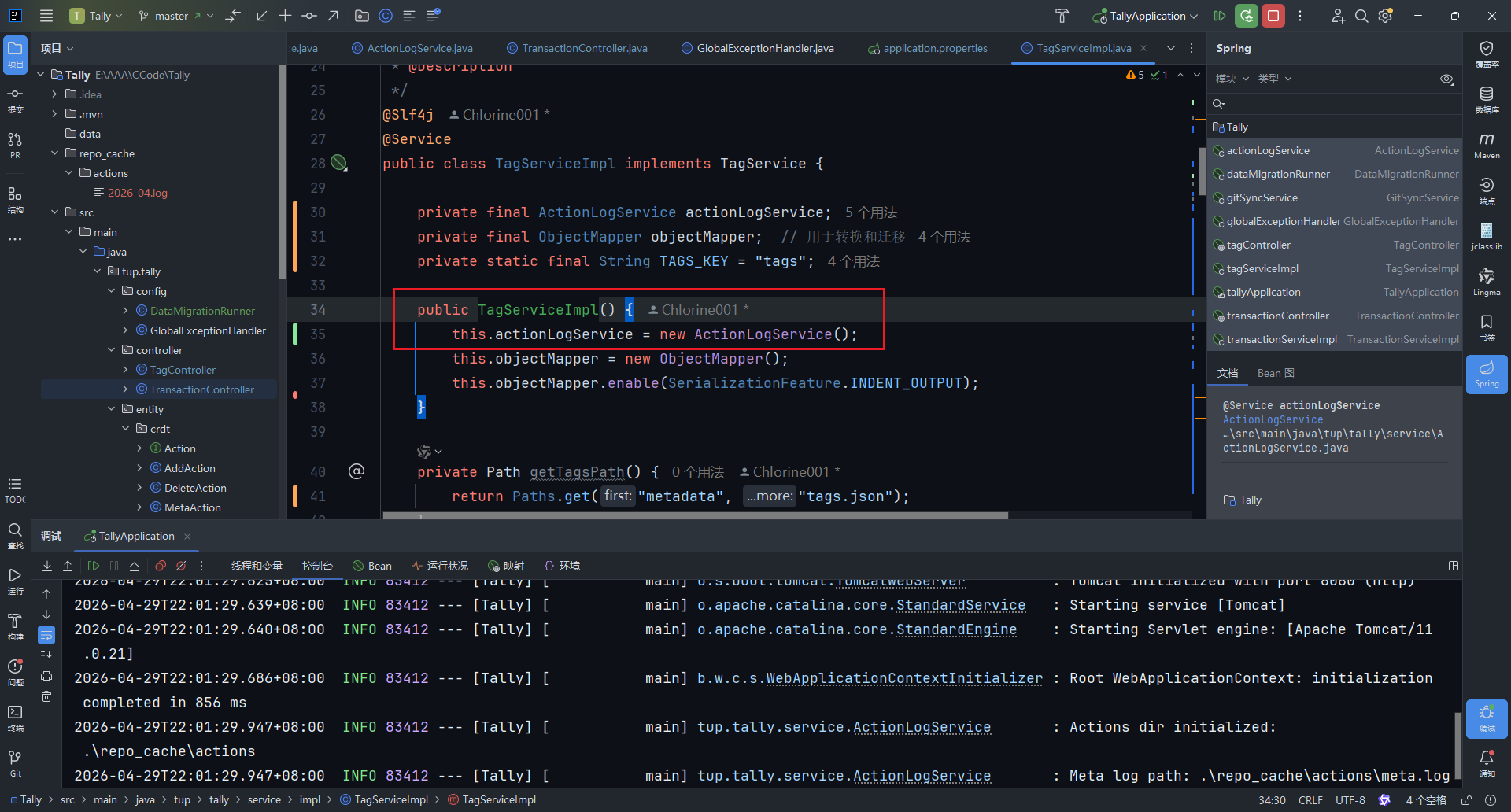The width and height of the screenshot is (1511, 812).
Task: Click the Update Project arrow icon
Action: click(x=261, y=16)
